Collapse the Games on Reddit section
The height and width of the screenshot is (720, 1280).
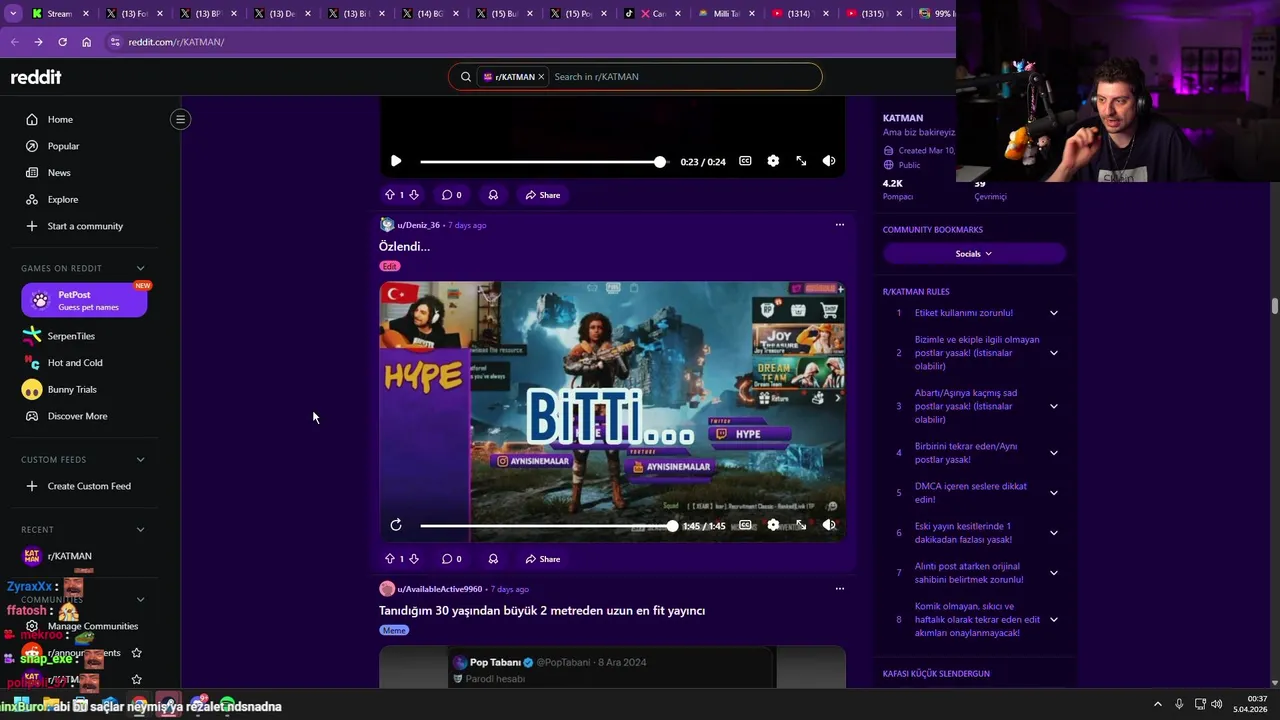click(x=140, y=268)
